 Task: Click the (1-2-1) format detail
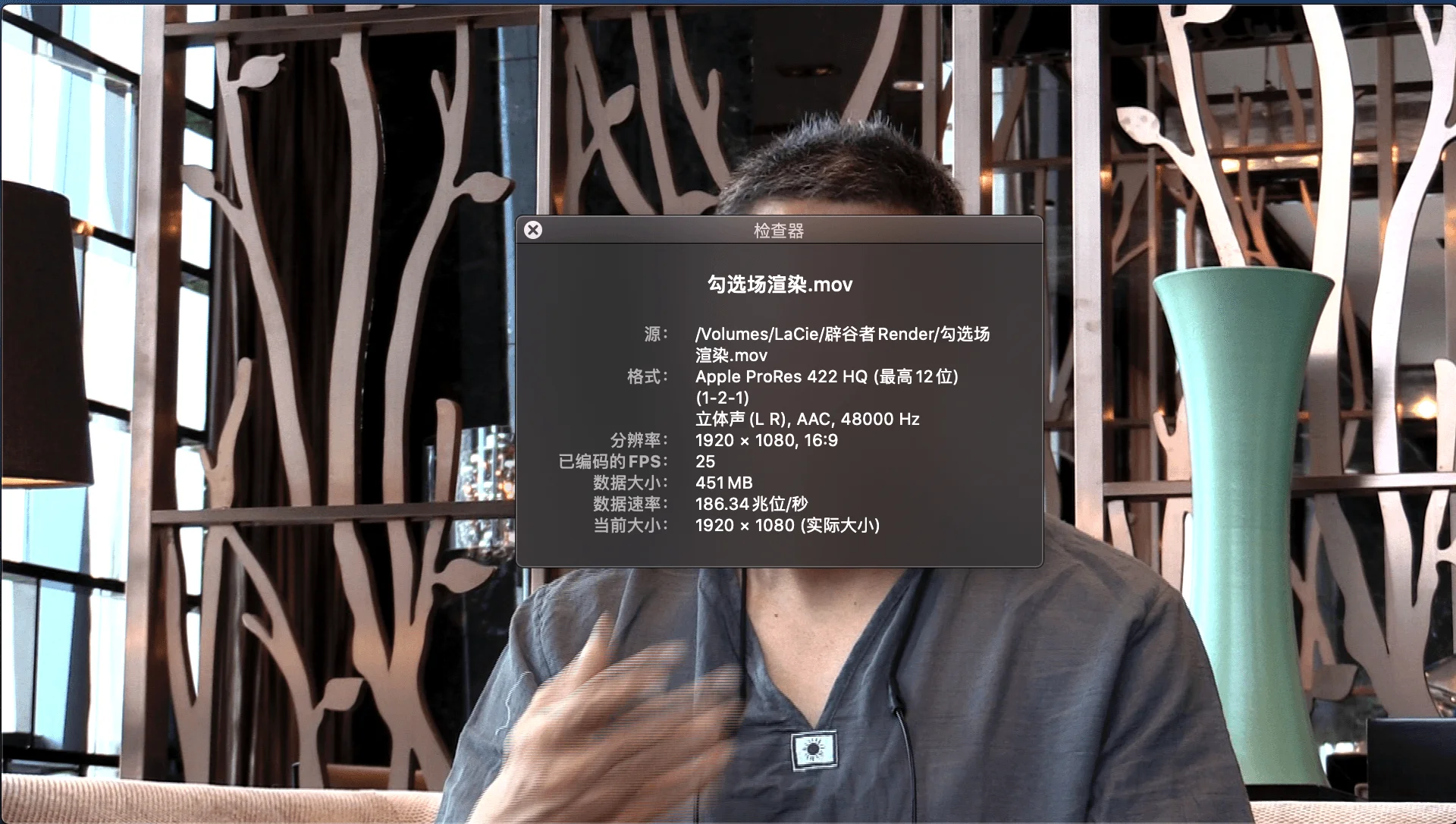point(722,398)
